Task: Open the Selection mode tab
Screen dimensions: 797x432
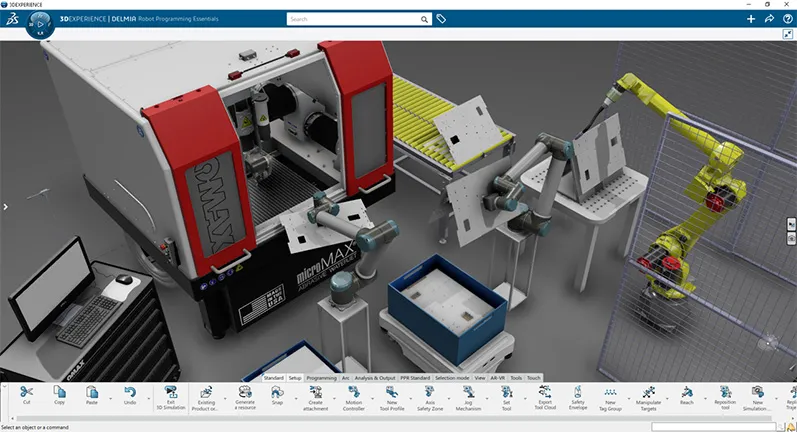Action: pyautogui.click(x=452, y=378)
